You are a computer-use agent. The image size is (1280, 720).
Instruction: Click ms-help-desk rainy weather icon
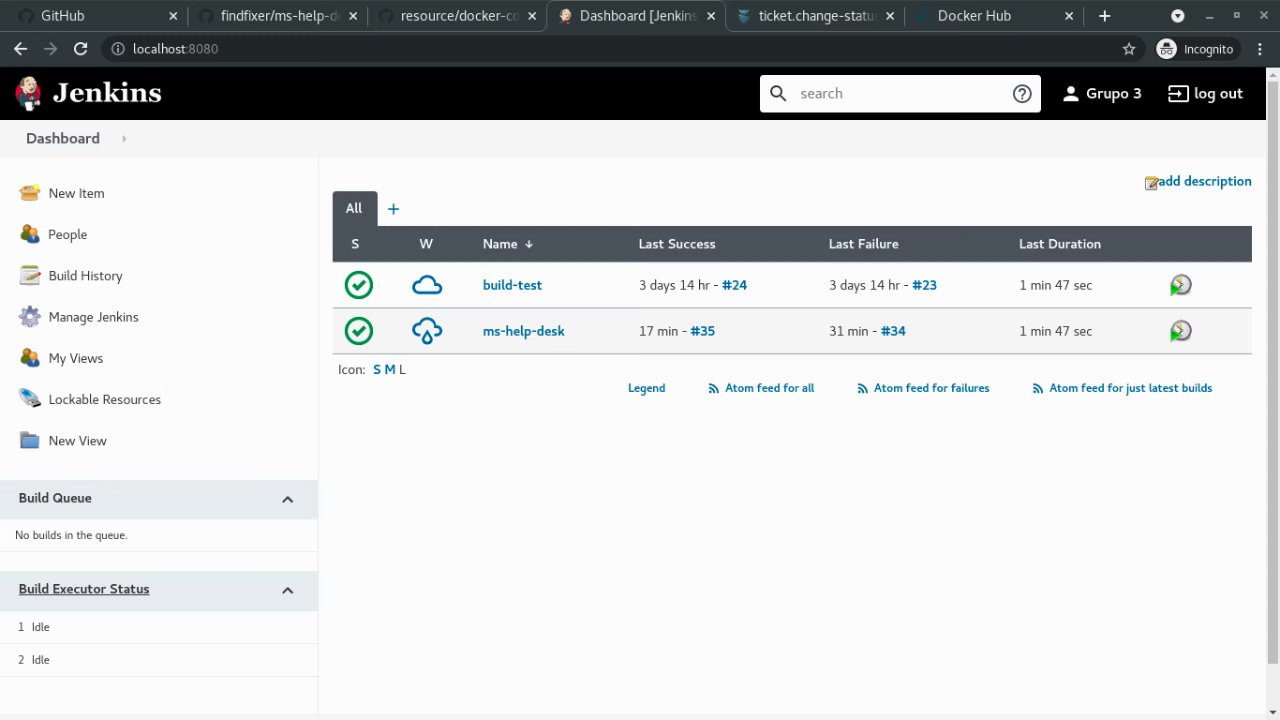(427, 331)
